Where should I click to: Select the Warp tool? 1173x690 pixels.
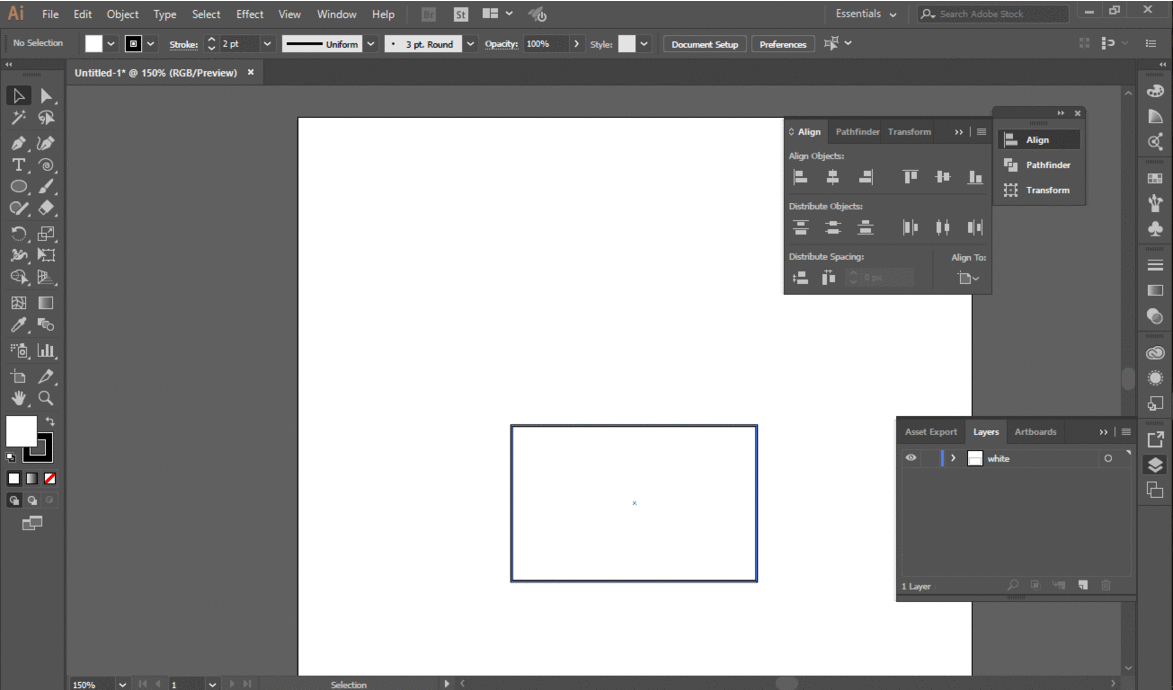coord(19,255)
